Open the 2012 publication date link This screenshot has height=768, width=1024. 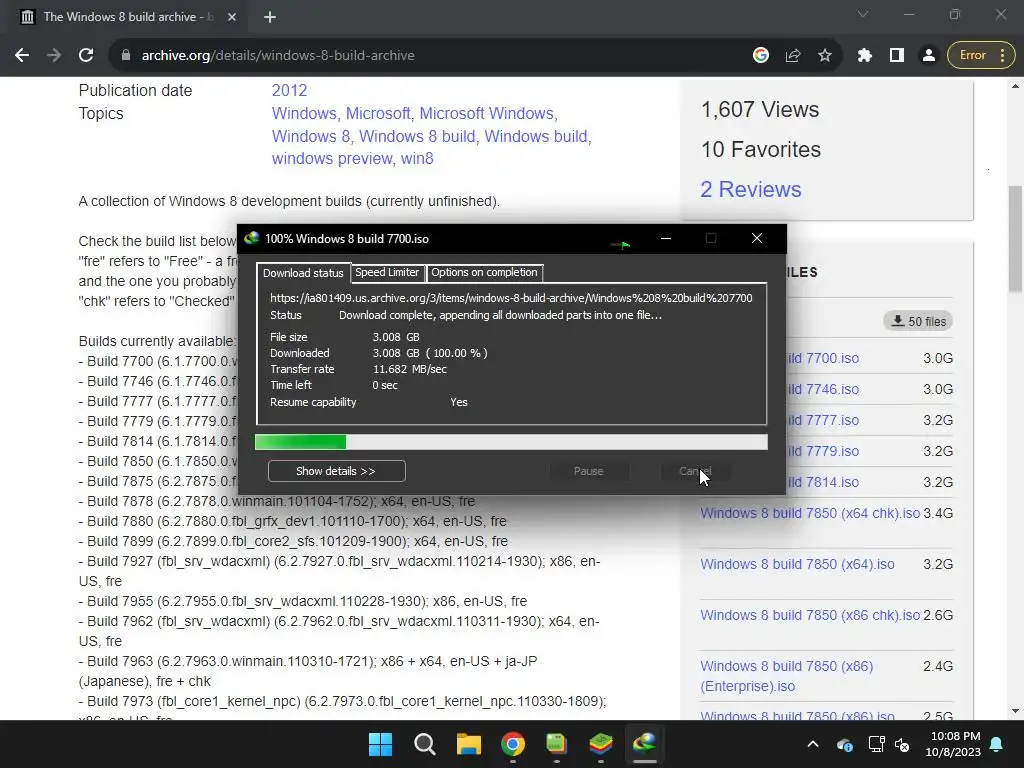point(289,91)
